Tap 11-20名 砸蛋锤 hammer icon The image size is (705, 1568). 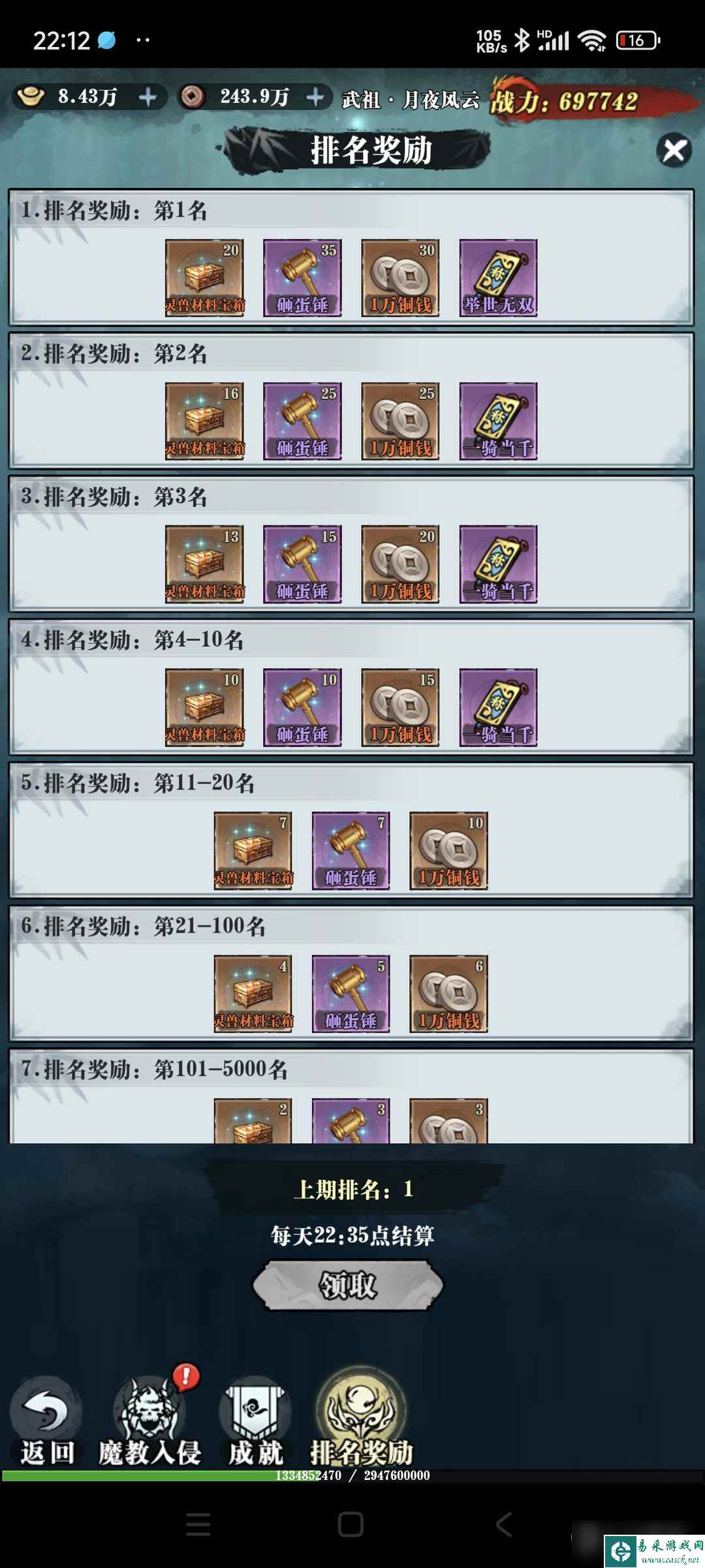pos(351,850)
